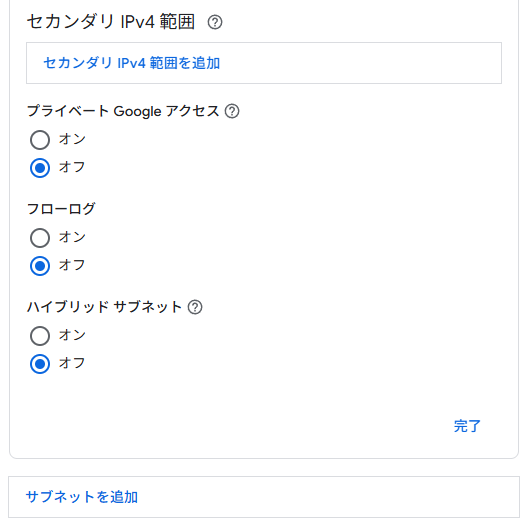
Task: Select オフ radio for プライベート Google アクセス
Action: click(x=40, y=168)
